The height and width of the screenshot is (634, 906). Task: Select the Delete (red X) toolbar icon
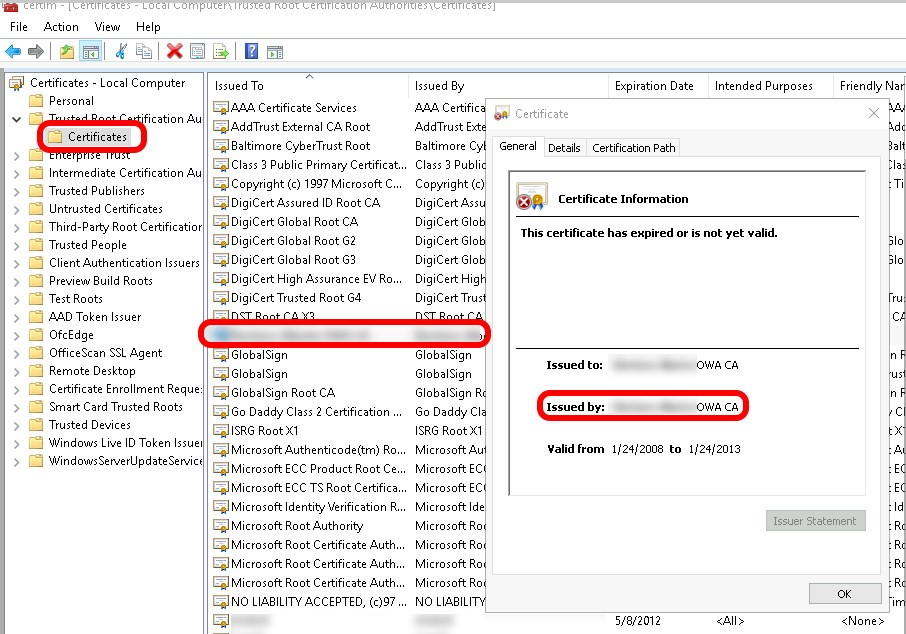tap(174, 50)
